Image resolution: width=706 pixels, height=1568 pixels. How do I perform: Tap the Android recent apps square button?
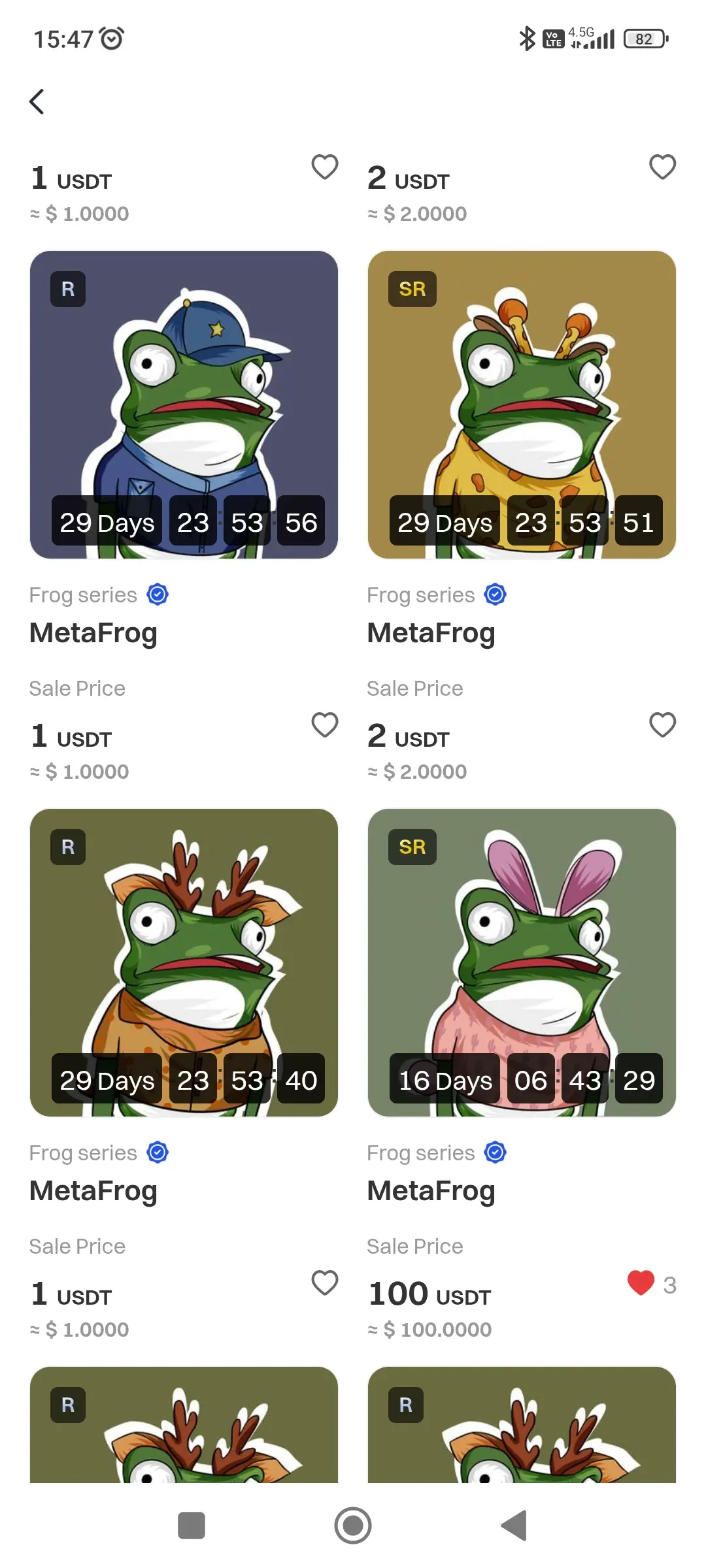click(192, 1526)
